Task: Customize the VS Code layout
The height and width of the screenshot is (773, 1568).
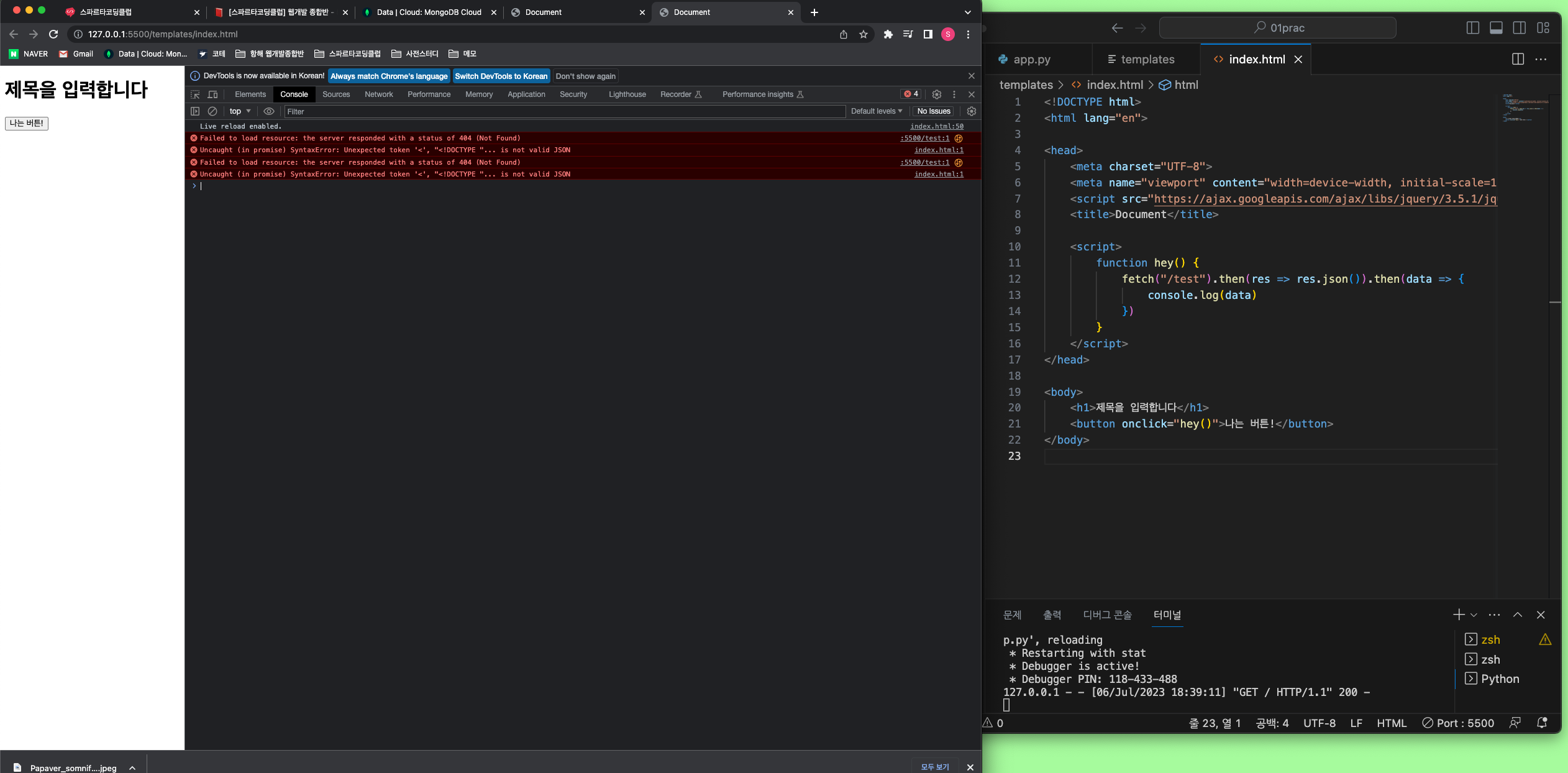Action: (x=1543, y=28)
